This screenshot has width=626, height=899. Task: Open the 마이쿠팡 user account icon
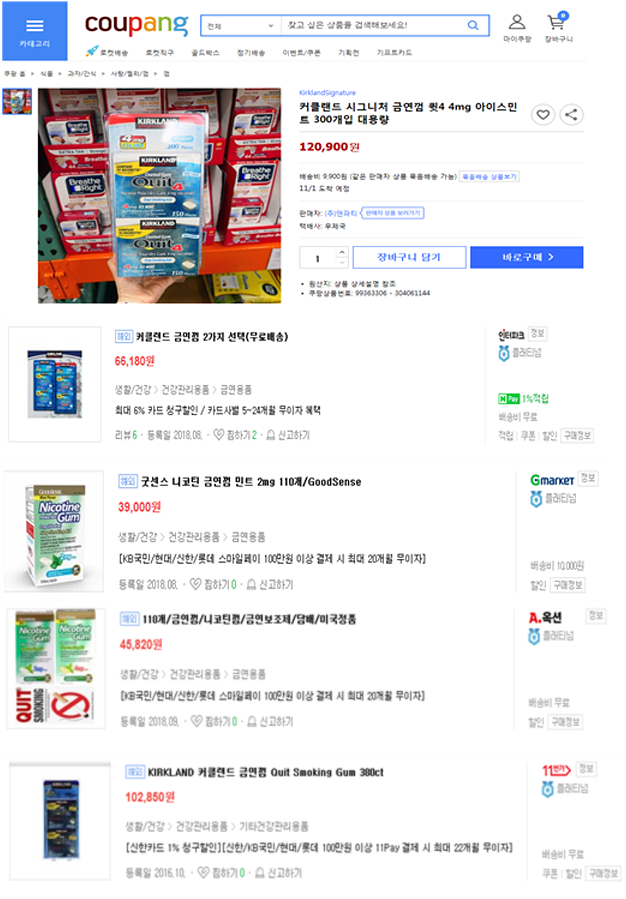[517, 28]
